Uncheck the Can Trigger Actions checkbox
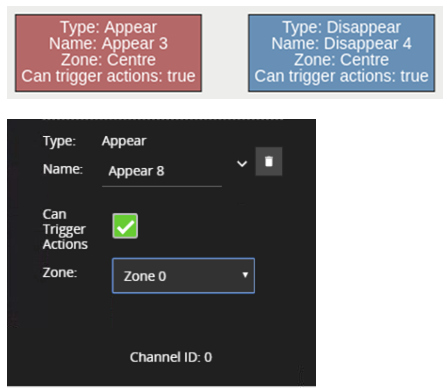 (x=125, y=226)
